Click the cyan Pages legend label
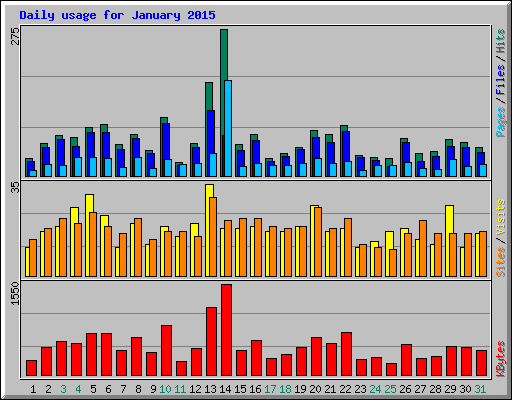 [501, 122]
